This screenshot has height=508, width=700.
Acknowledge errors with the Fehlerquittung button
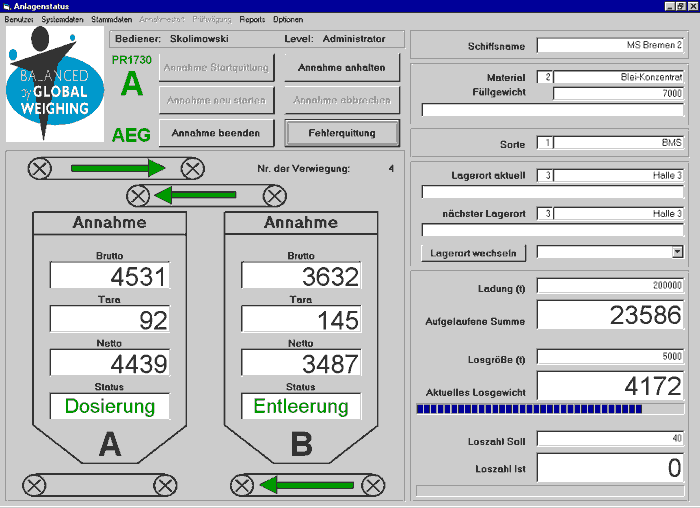342,132
